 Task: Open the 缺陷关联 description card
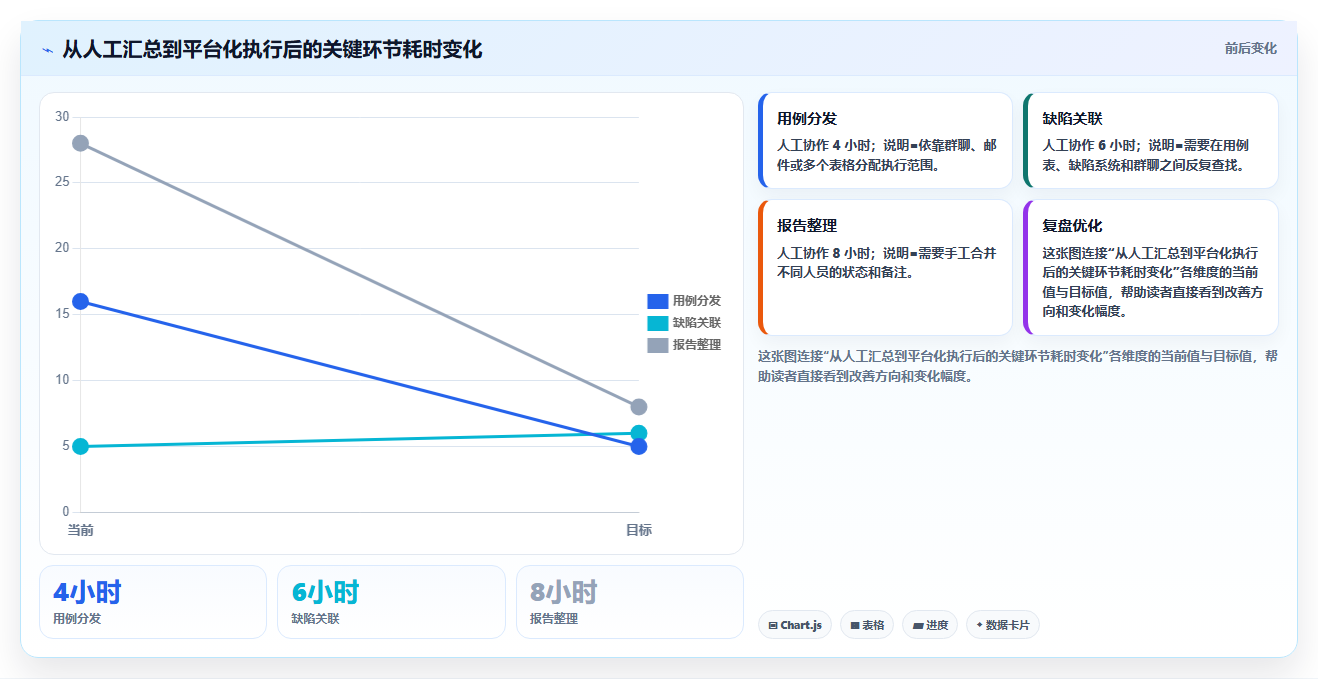click(1150, 140)
